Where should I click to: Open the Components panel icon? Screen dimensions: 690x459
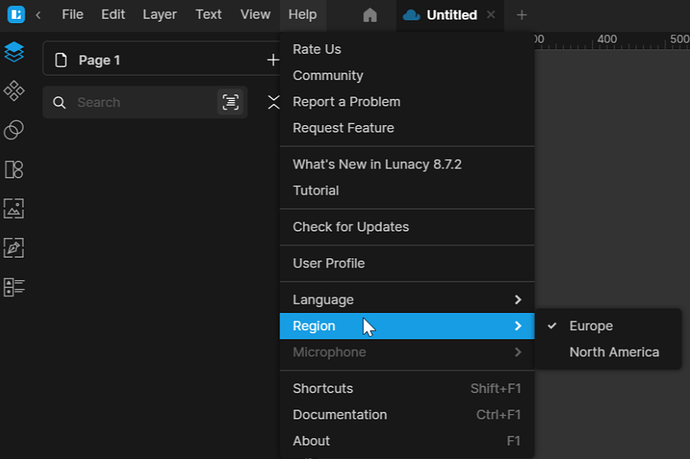[x=14, y=91]
